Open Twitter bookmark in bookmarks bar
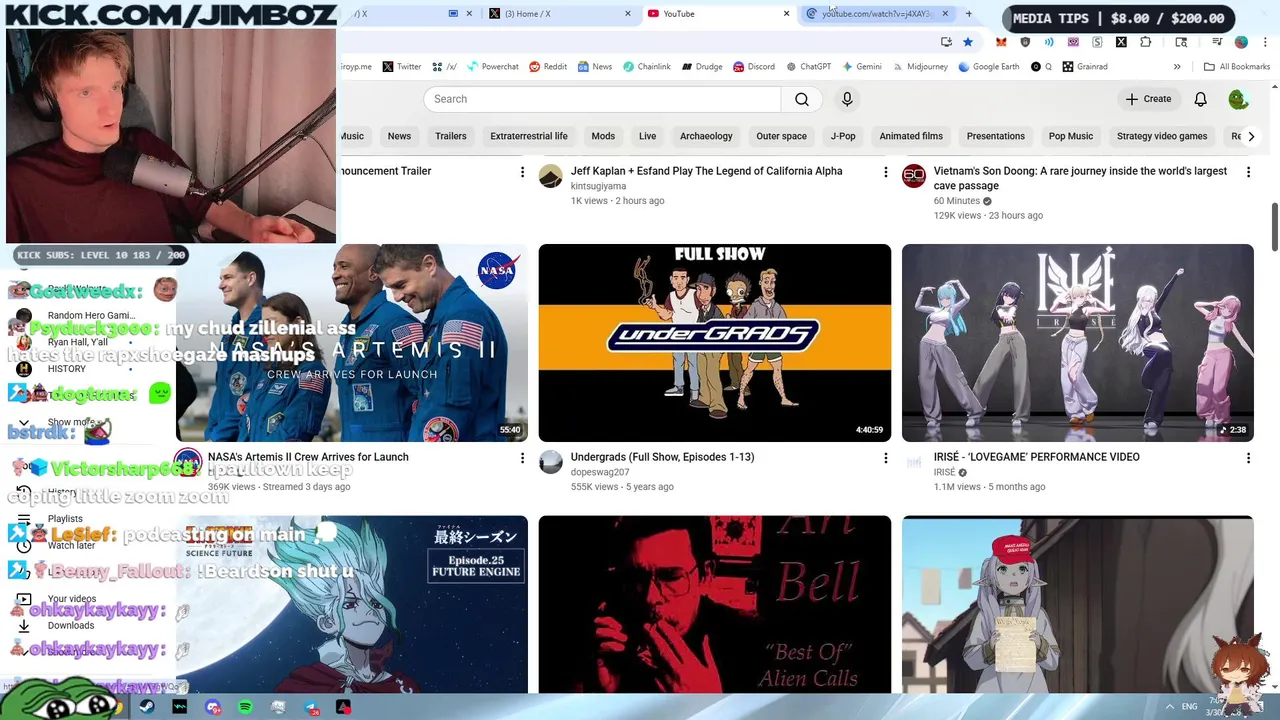 (x=401, y=67)
